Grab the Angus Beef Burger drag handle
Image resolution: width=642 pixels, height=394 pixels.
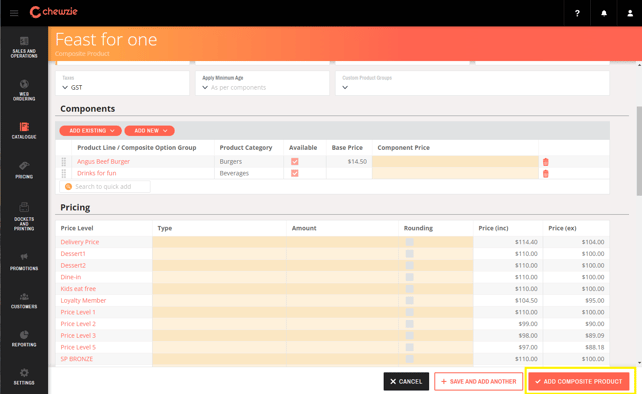pyautogui.click(x=63, y=162)
